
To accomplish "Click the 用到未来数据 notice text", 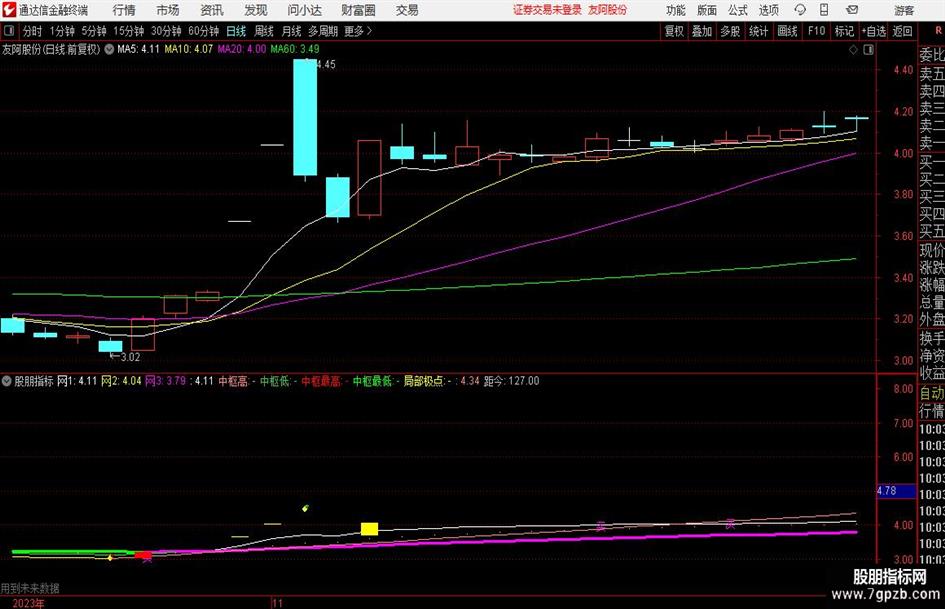I will [30, 588].
